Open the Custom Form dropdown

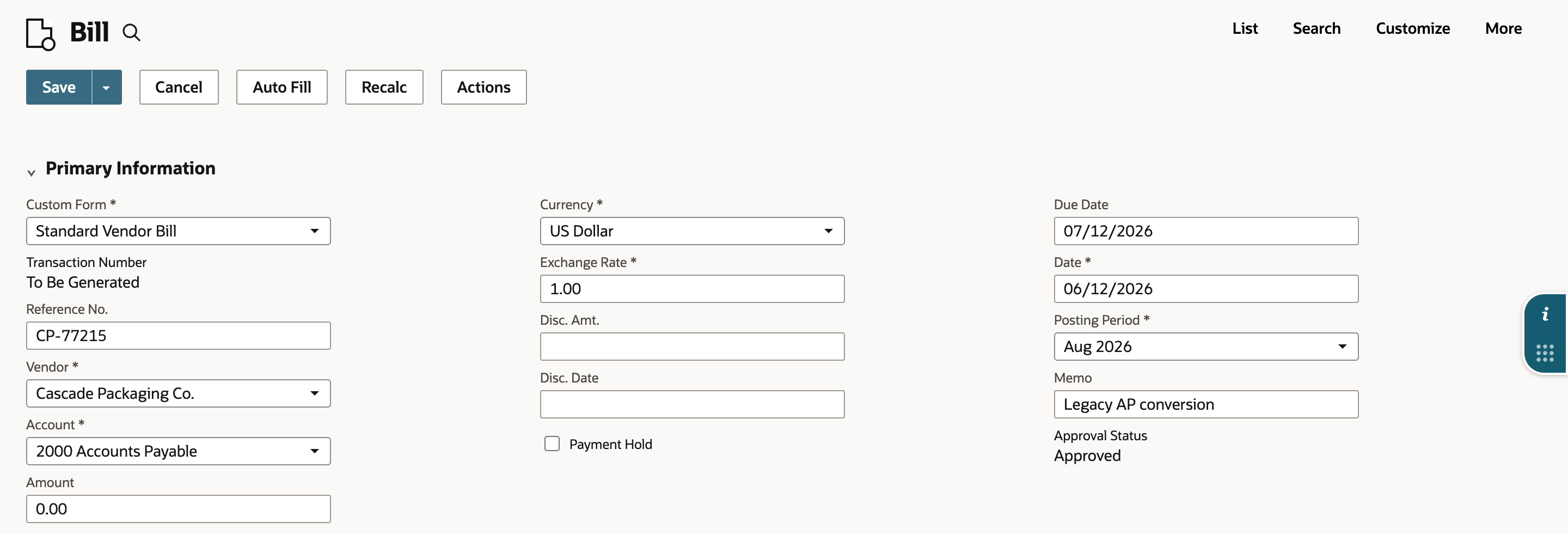click(x=179, y=232)
